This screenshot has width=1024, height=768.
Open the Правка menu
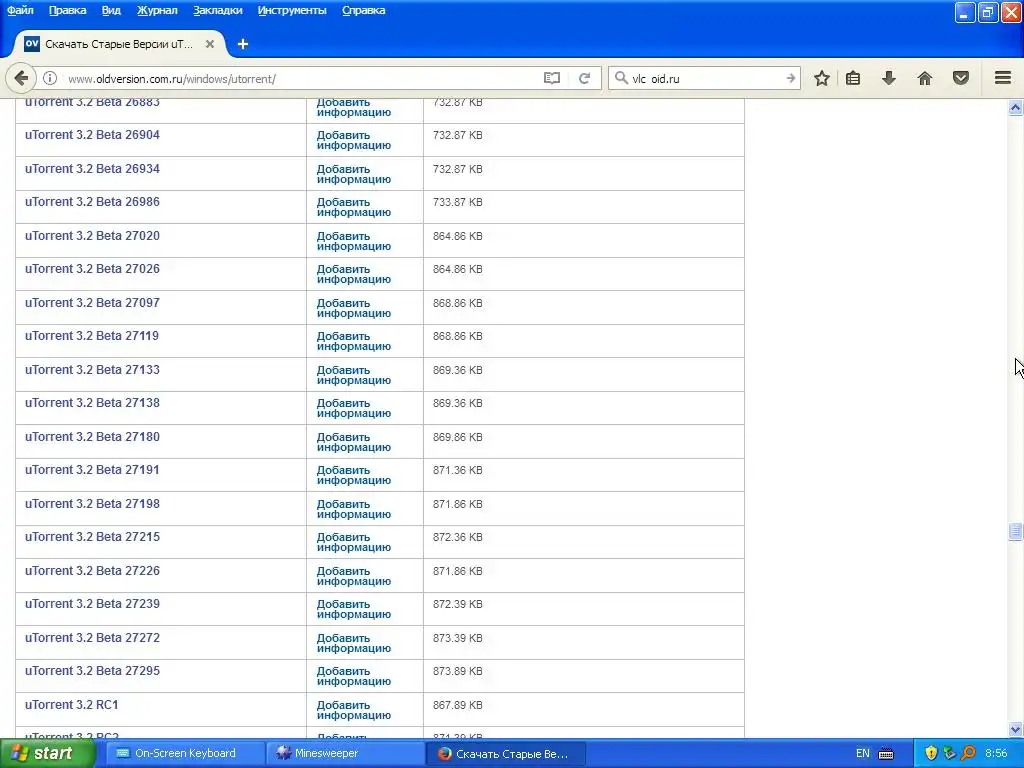tap(67, 10)
